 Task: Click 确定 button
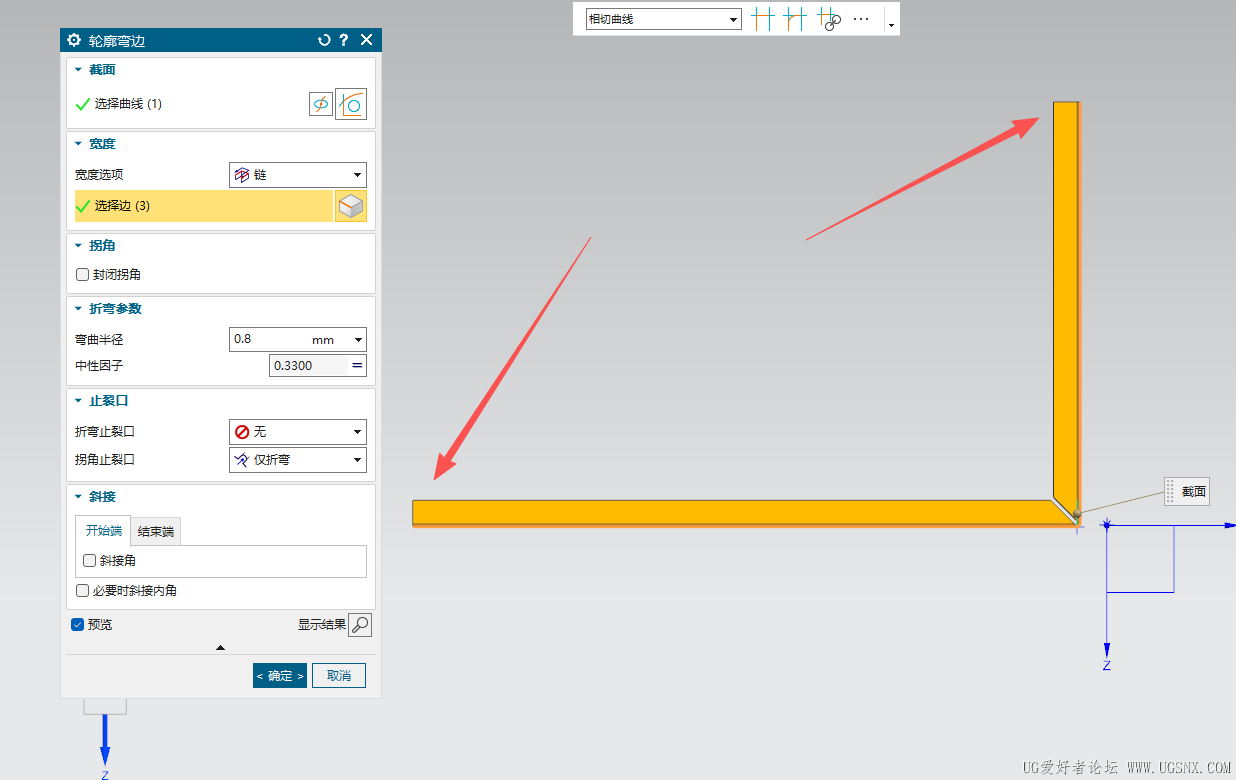point(280,676)
